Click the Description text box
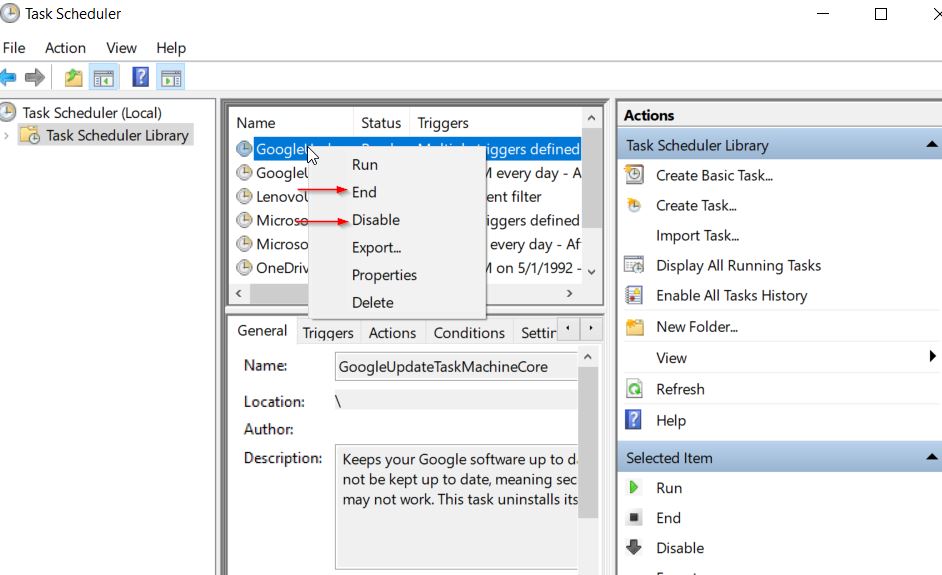 (x=457, y=507)
